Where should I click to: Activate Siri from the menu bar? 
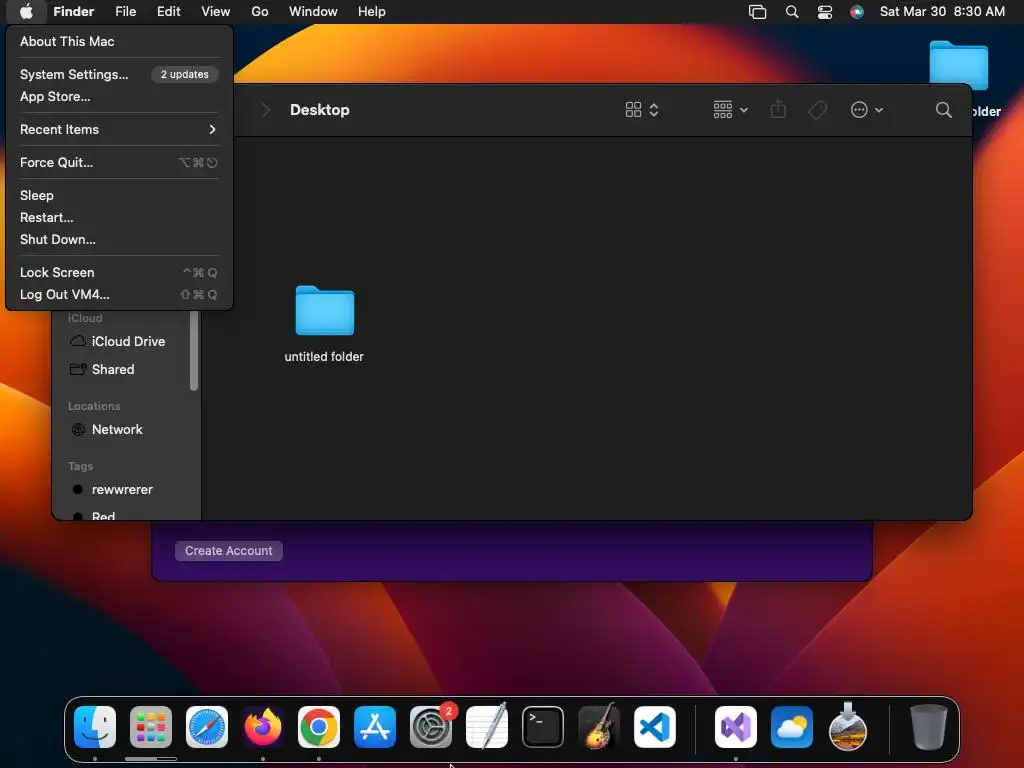[857, 12]
